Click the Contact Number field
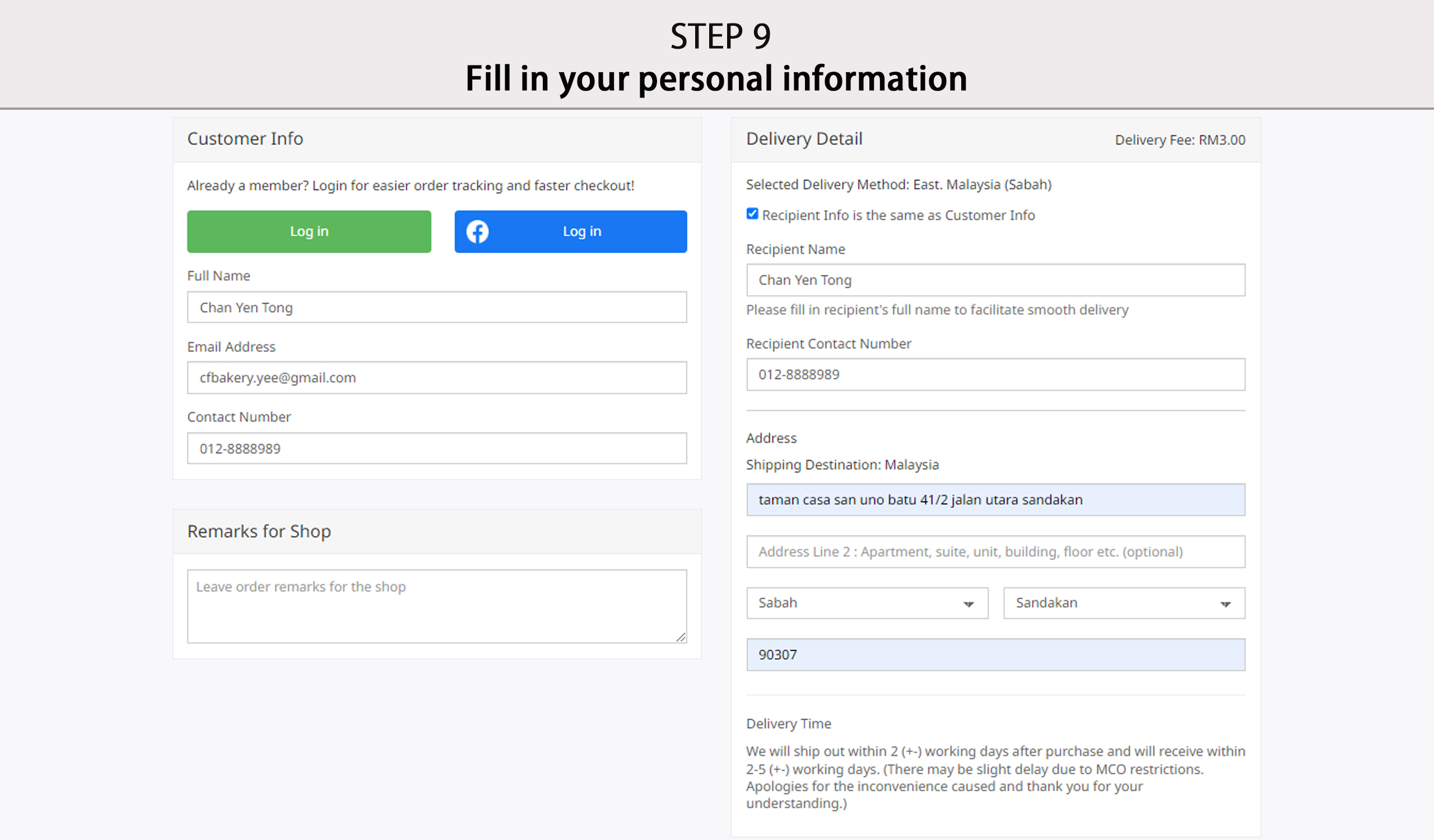Image resolution: width=1434 pixels, height=840 pixels. 436,448
